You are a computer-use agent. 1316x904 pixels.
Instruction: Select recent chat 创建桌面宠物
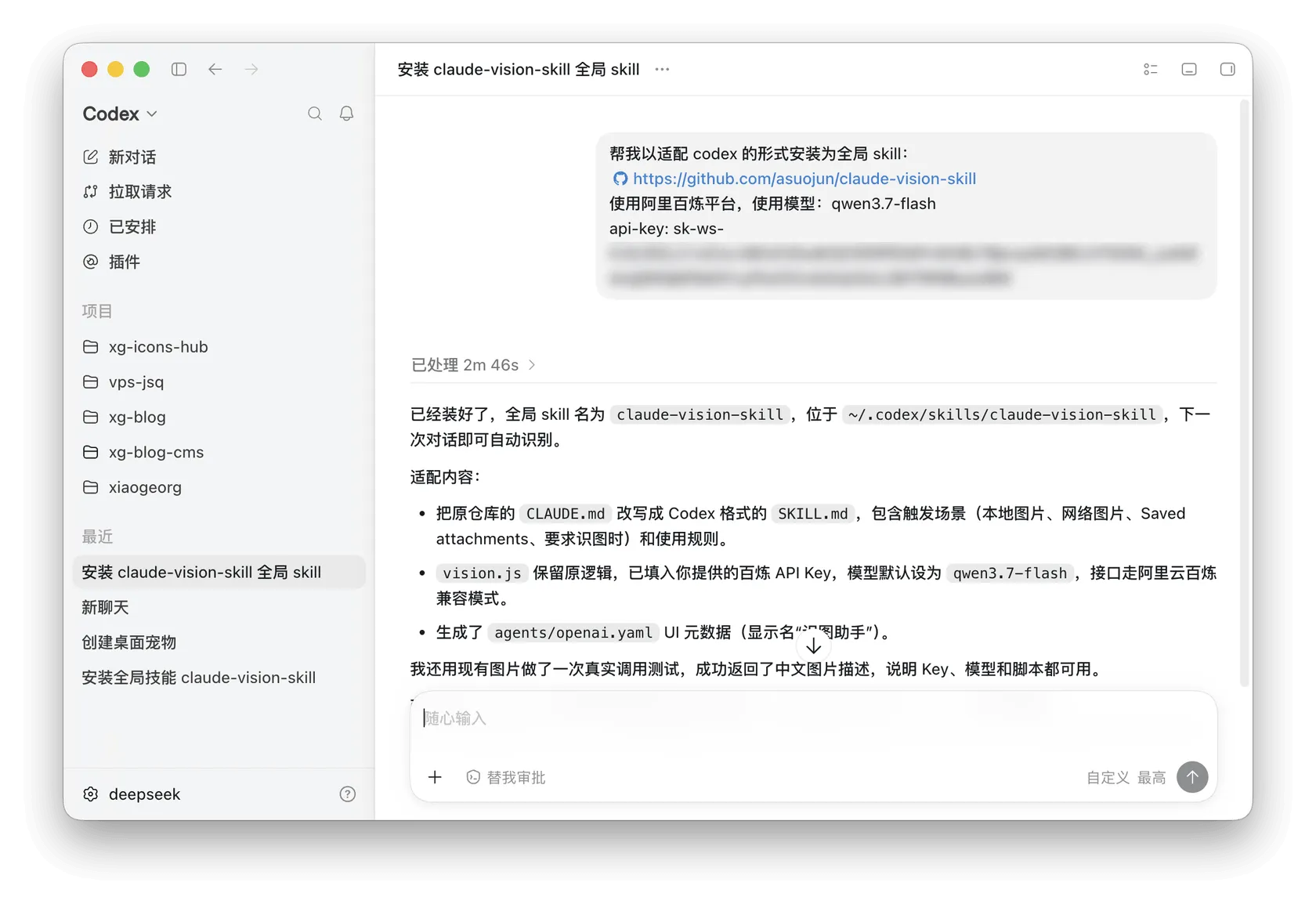[129, 642]
